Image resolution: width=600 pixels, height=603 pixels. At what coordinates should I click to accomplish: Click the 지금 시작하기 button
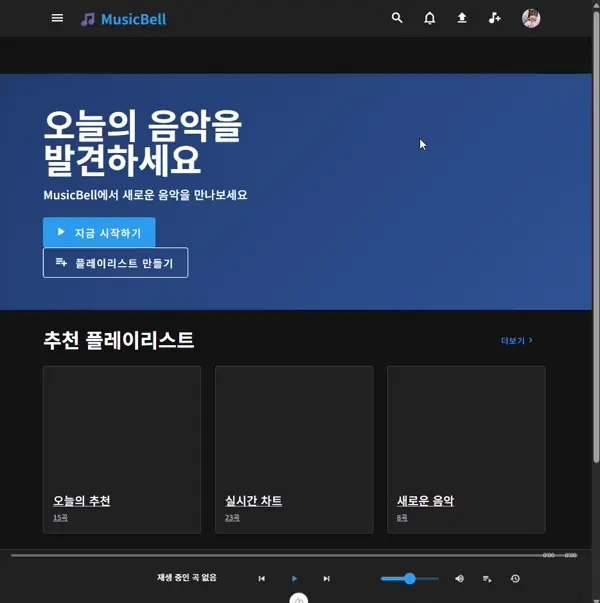(x=99, y=232)
